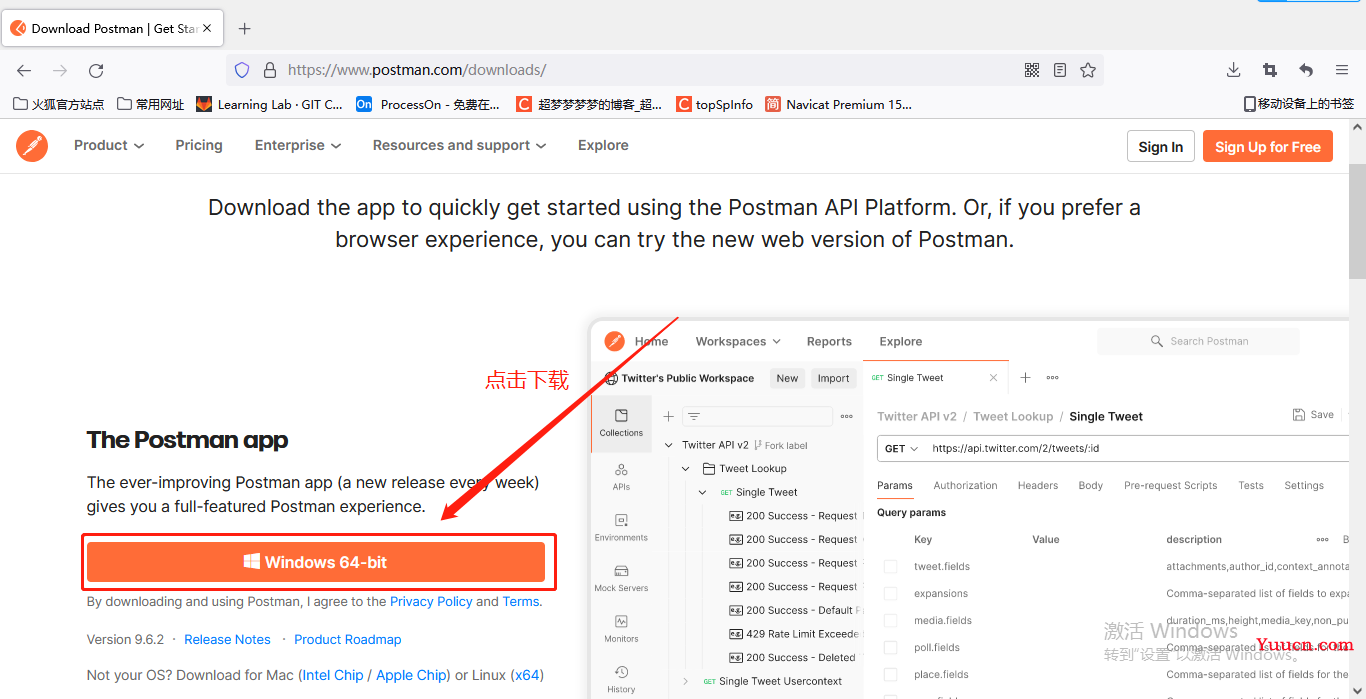
Task: Open 移动设备上的书签 folder
Action: tap(1299, 104)
